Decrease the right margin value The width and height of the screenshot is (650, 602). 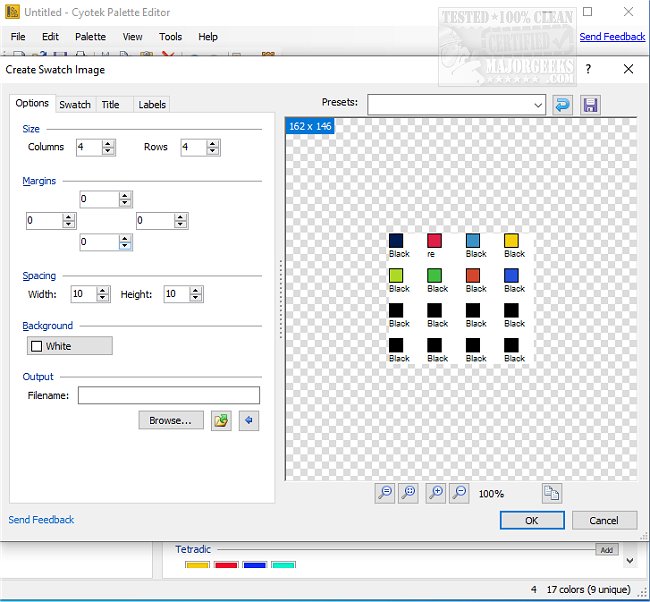coord(180,225)
